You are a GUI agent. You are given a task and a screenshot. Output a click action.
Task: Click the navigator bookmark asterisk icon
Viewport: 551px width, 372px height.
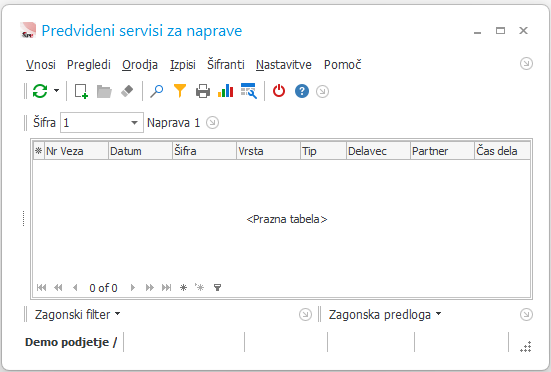(183, 288)
